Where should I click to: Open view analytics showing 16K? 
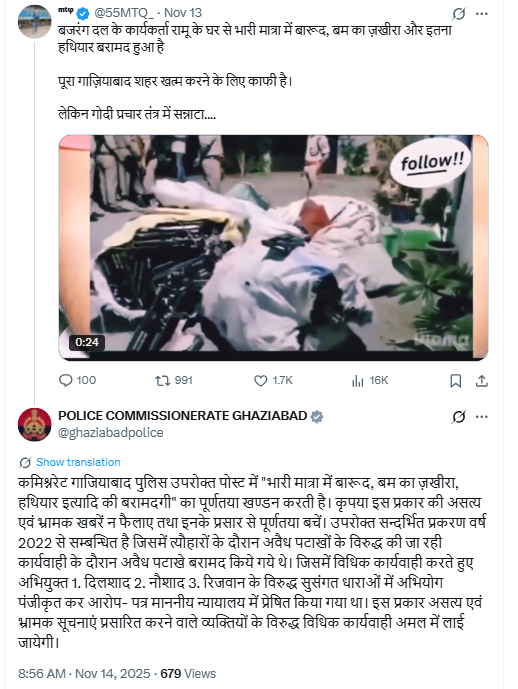coord(370,381)
